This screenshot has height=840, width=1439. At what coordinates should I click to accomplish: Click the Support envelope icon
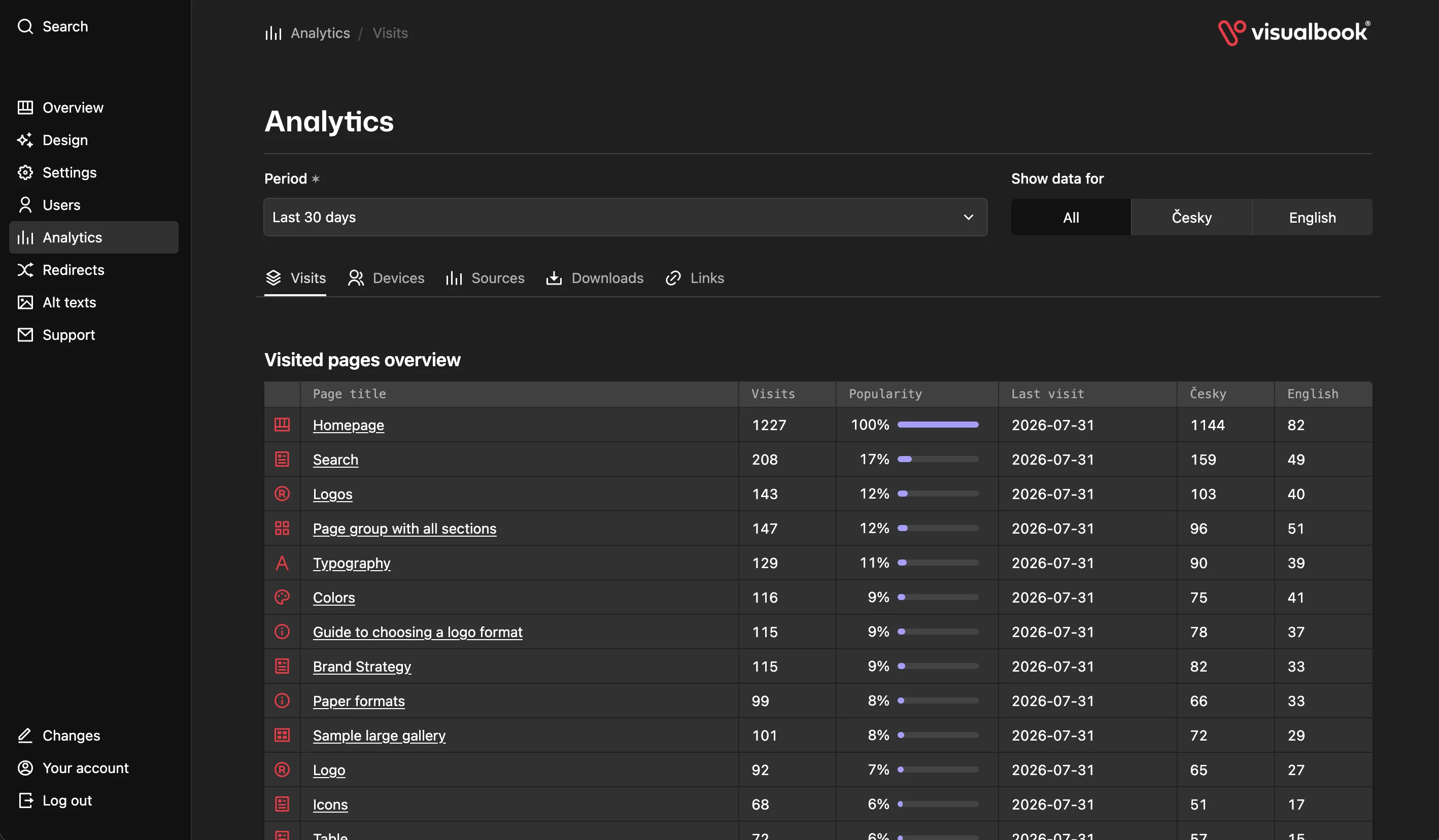pyautogui.click(x=25, y=335)
